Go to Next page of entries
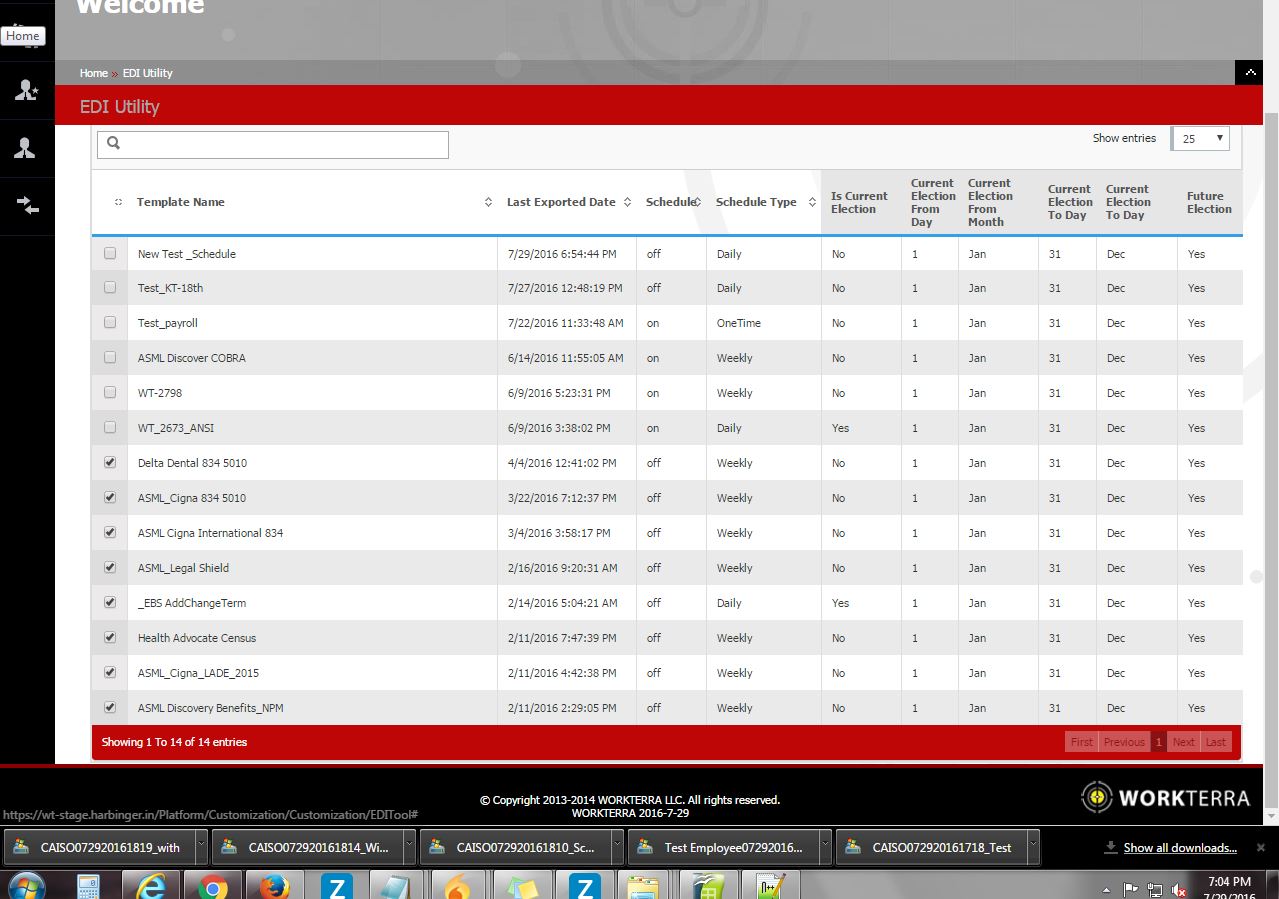The image size is (1279, 899). (x=1183, y=742)
